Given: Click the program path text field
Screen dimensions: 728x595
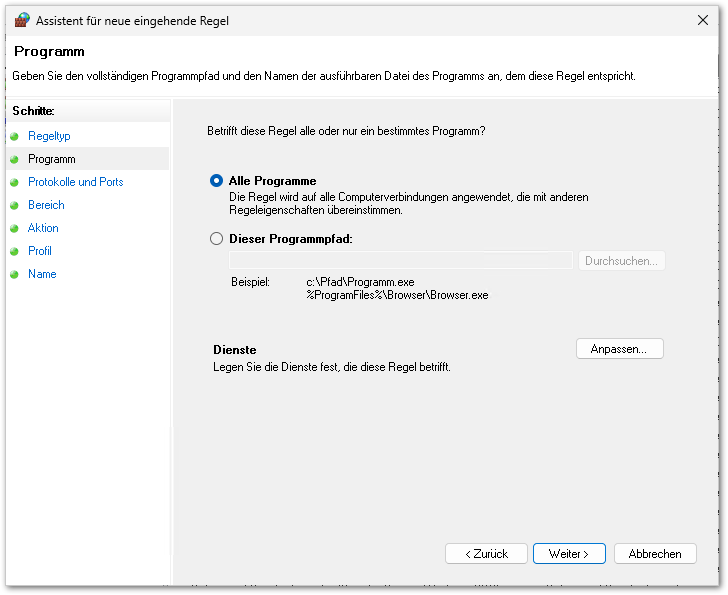Looking at the screenshot, I should pos(401,261).
